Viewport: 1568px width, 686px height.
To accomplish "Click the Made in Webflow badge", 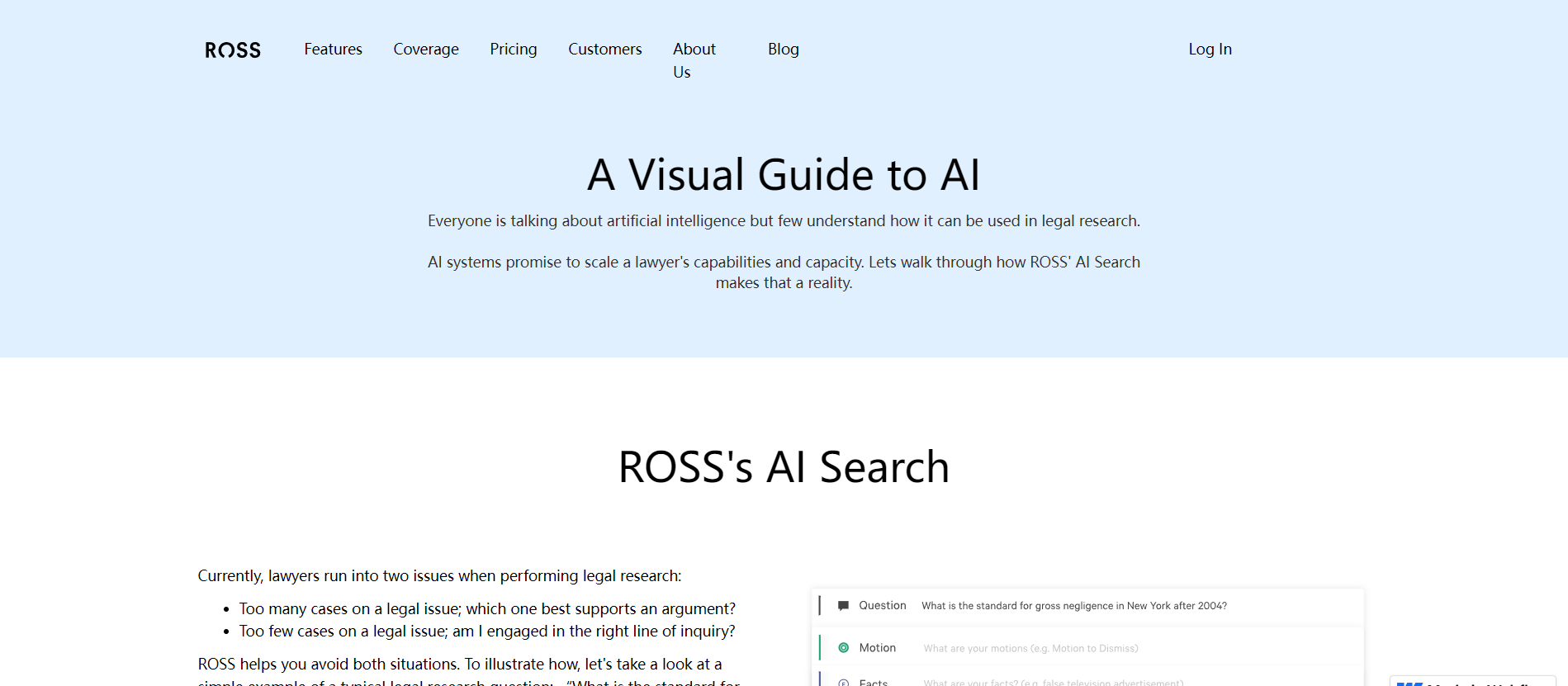I will (1472, 681).
